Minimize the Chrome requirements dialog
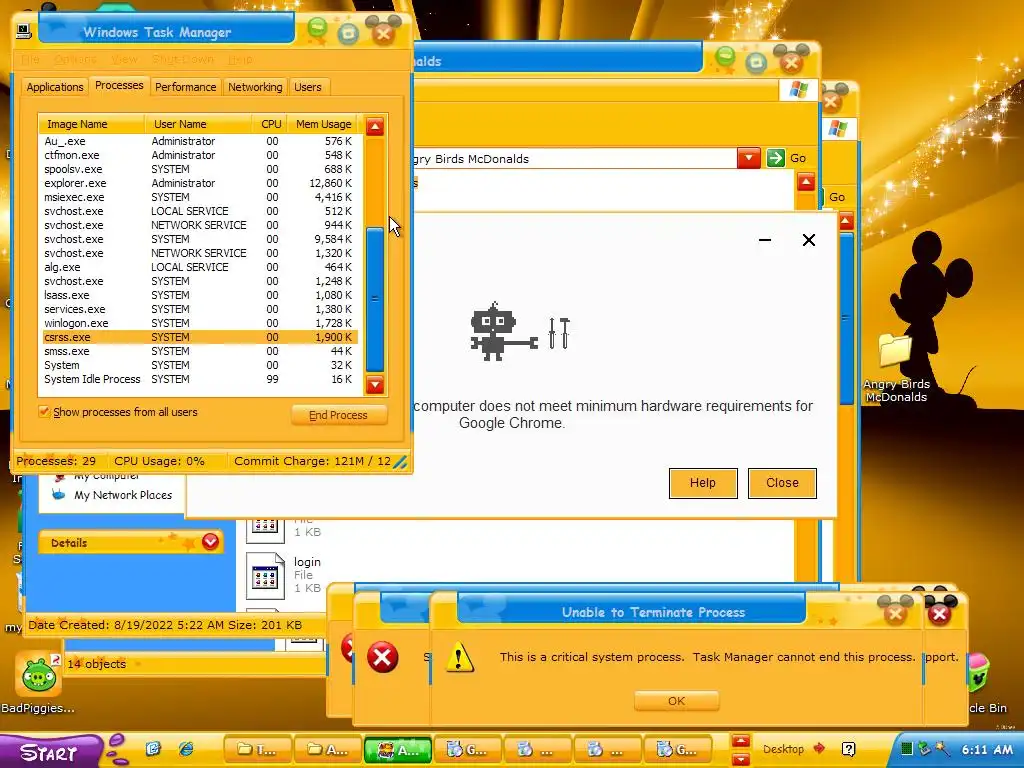 [x=765, y=240]
